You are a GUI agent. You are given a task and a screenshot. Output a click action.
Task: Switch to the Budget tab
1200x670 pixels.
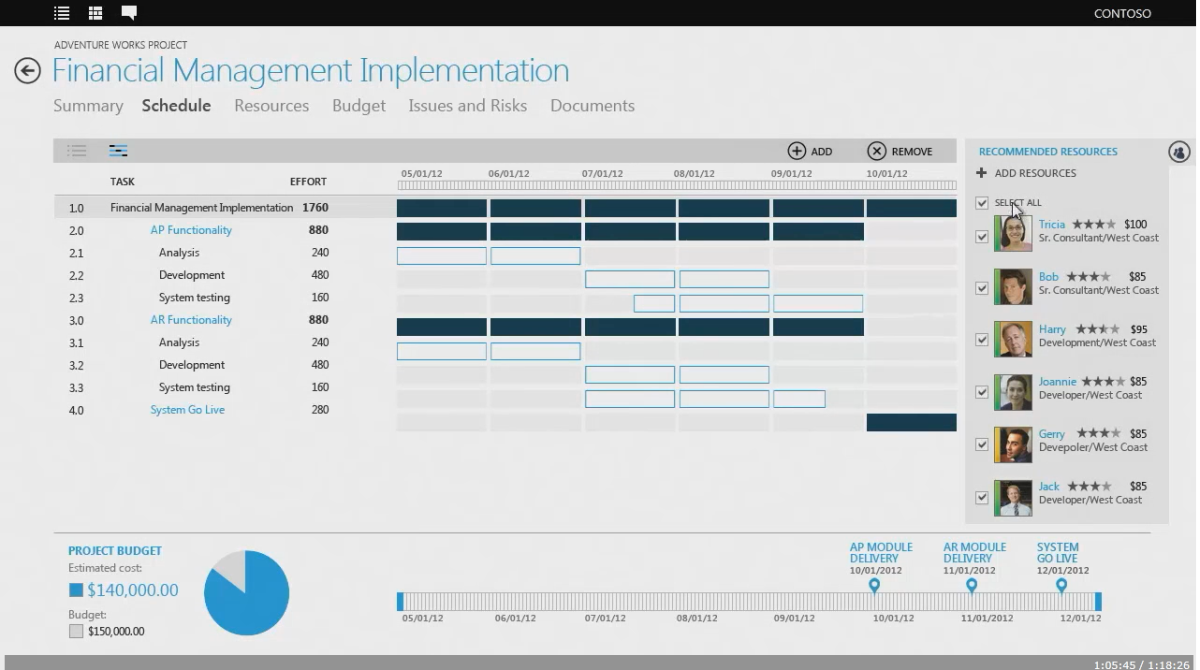[359, 106]
